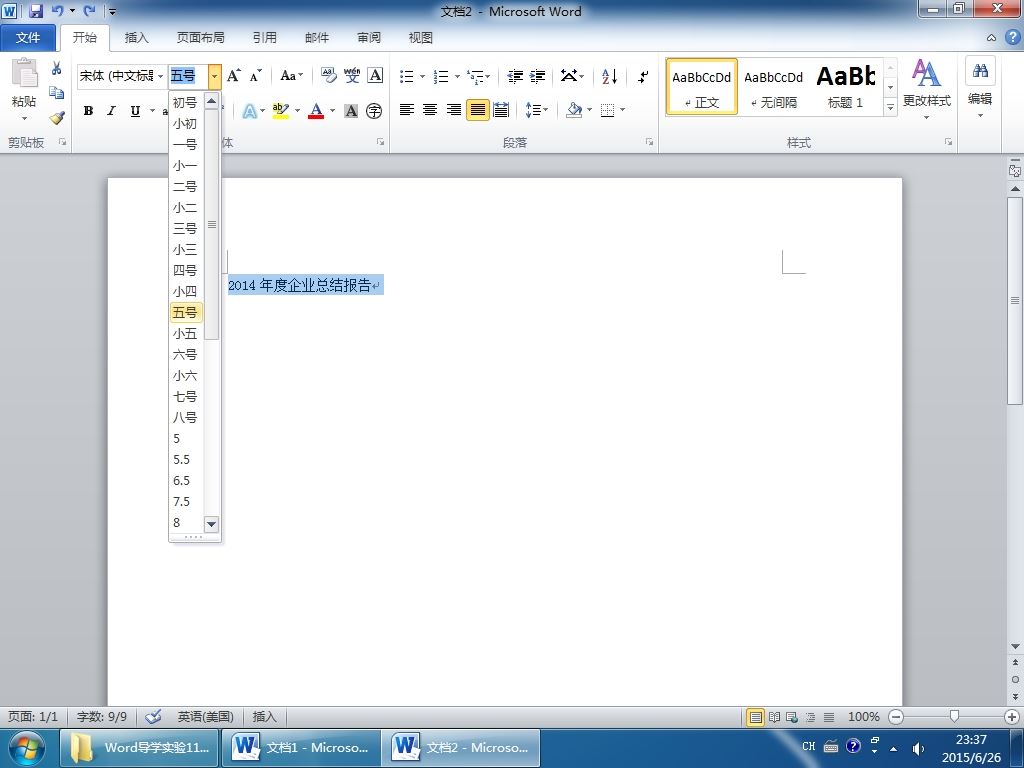Click the Undo arrow icon

tap(57, 10)
